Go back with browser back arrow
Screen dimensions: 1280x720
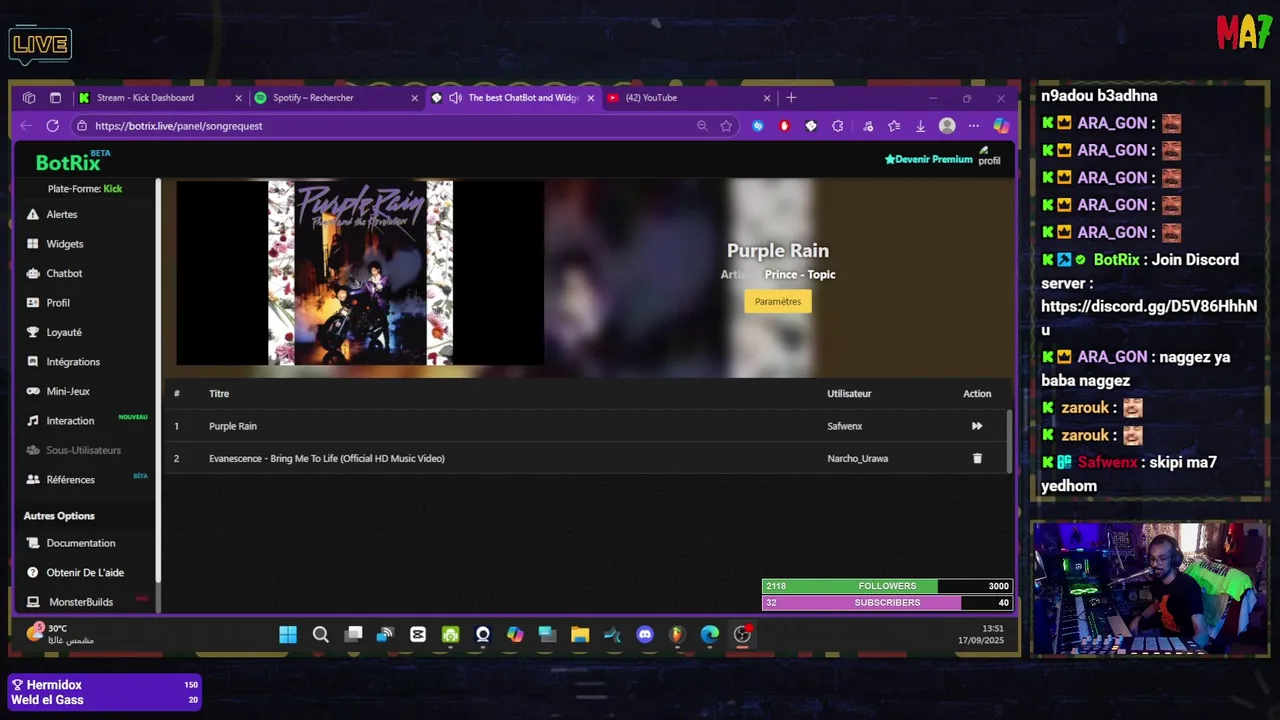(26, 126)
